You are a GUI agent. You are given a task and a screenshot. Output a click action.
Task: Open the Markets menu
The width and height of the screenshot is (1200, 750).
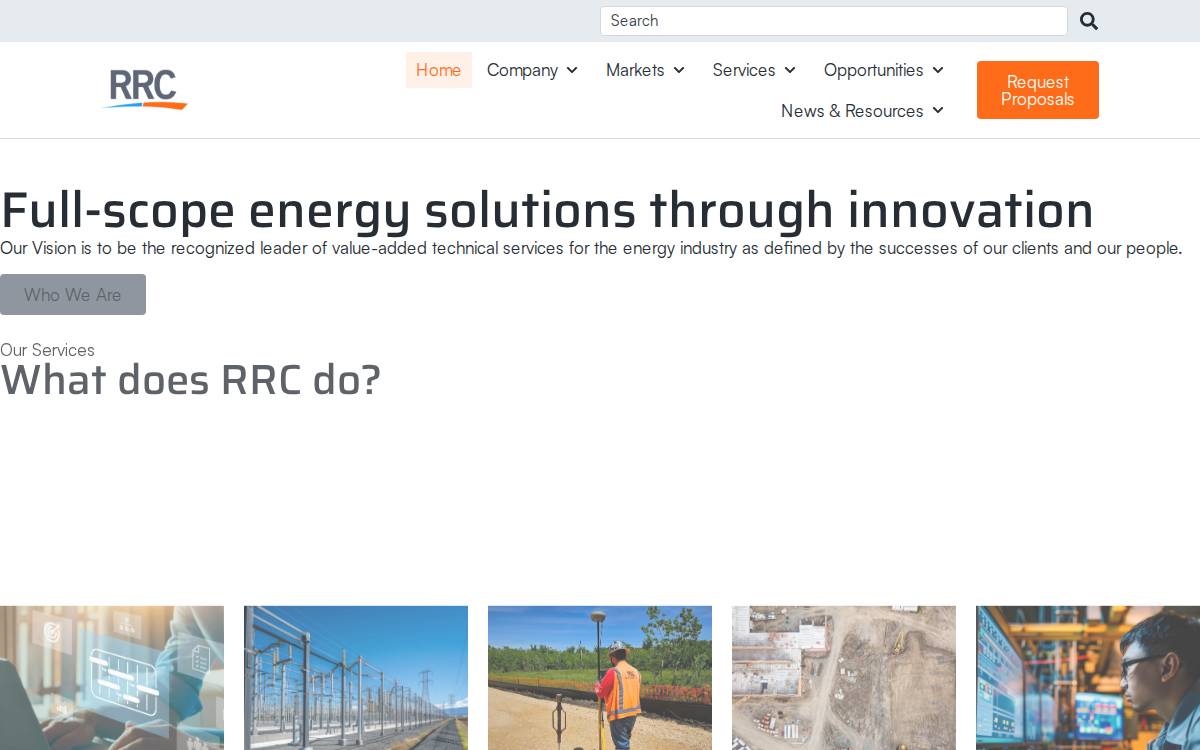coord(645,70)
